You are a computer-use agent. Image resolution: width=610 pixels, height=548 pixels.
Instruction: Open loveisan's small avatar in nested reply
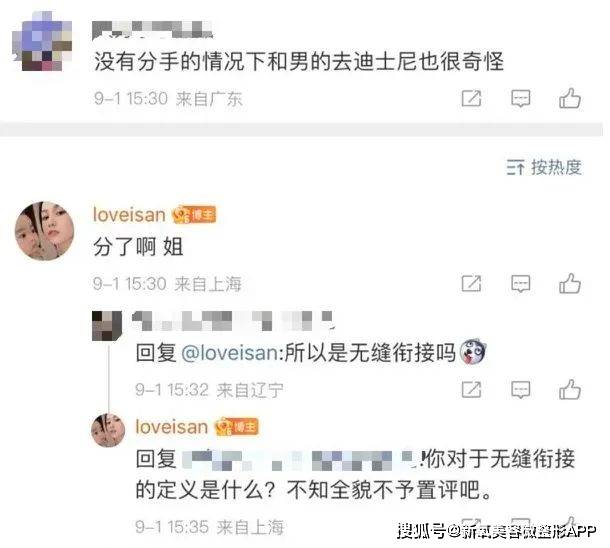tap(108, 430)
